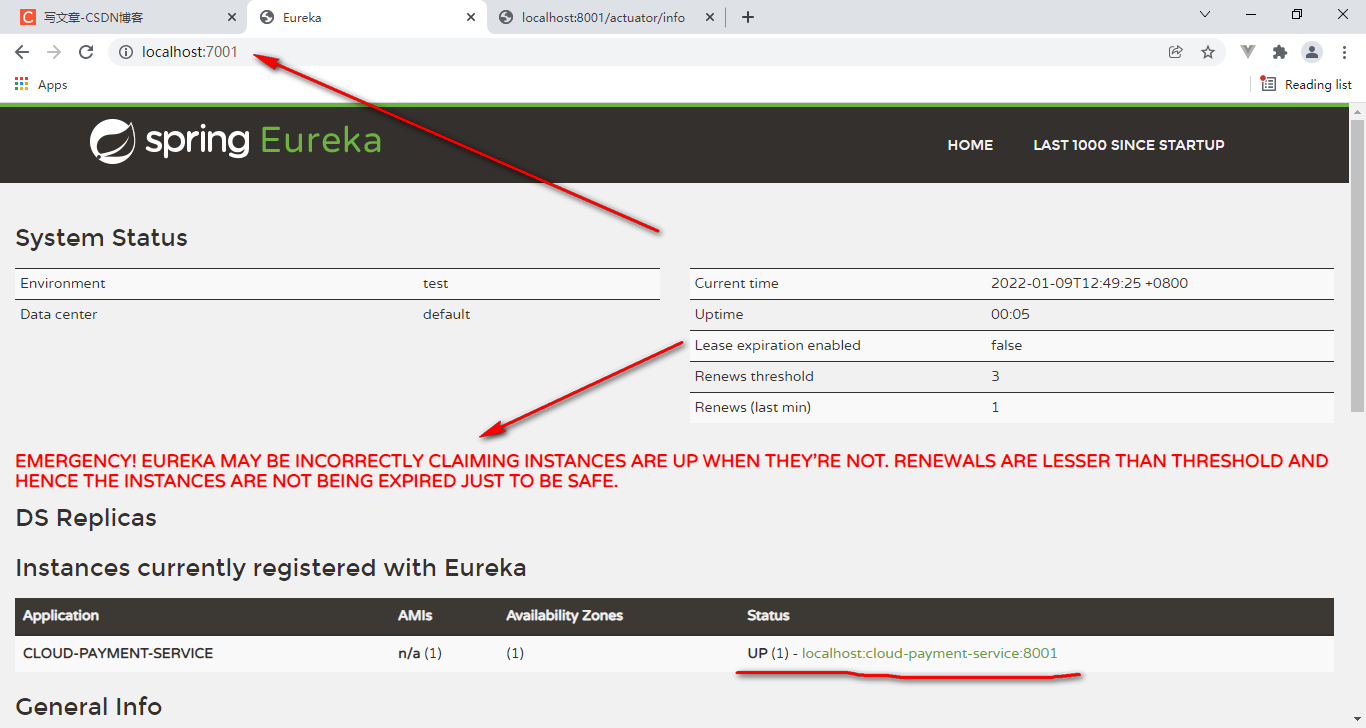Click the Application column header
The height and width of the screenshot is (728, 1366).
coord(61,615)
